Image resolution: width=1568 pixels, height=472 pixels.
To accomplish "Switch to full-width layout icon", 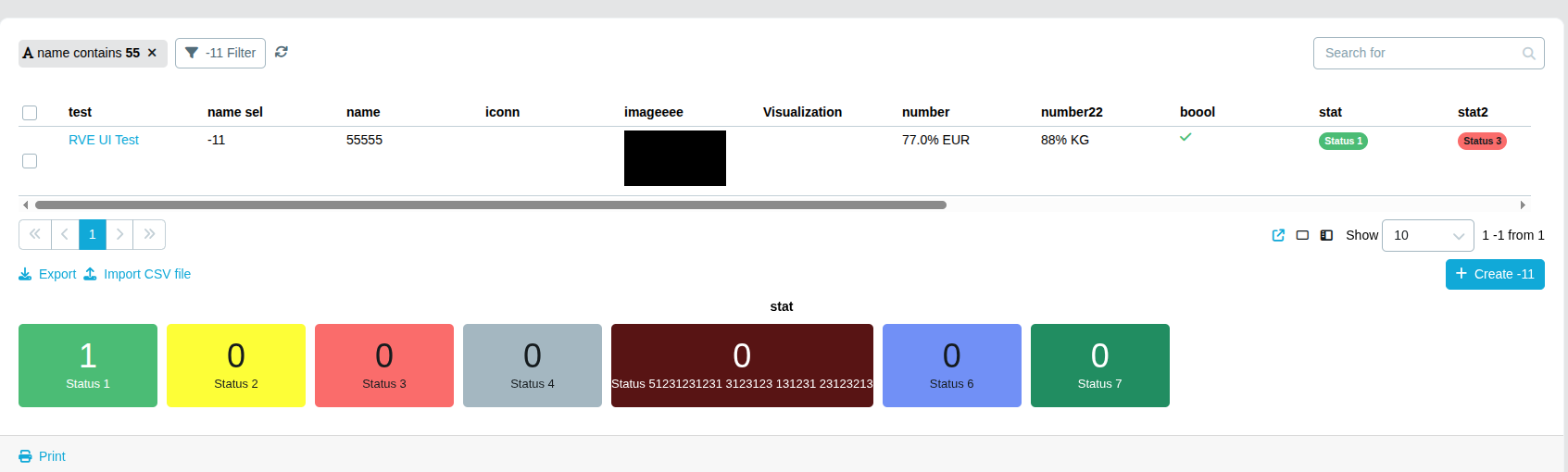I will click(1302, 235).
